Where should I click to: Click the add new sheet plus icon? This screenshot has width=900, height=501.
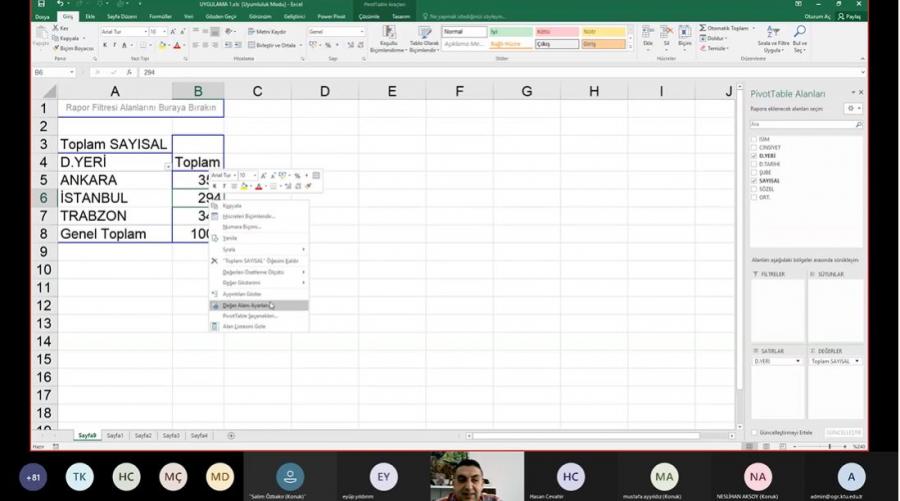pos(231,436)
